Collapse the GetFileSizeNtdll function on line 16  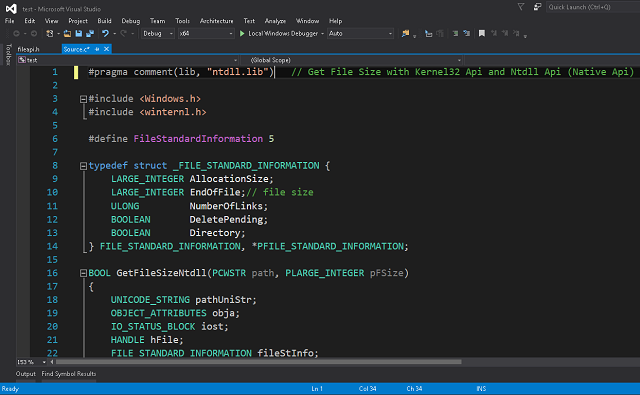point(83,273)
